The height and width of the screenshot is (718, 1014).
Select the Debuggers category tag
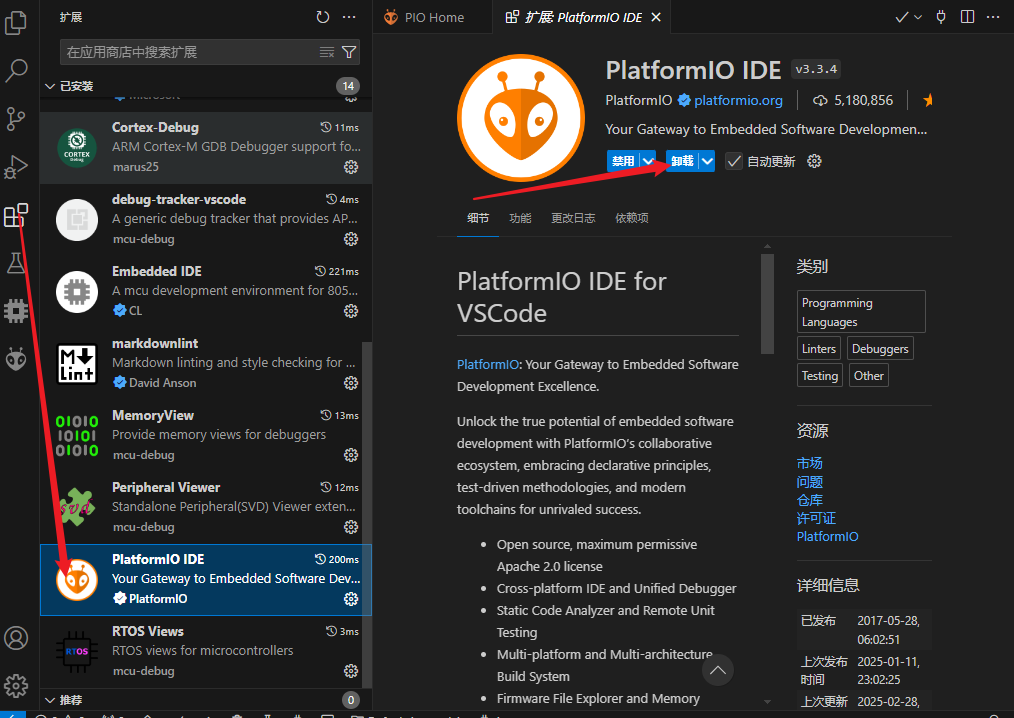coord(880,349)
